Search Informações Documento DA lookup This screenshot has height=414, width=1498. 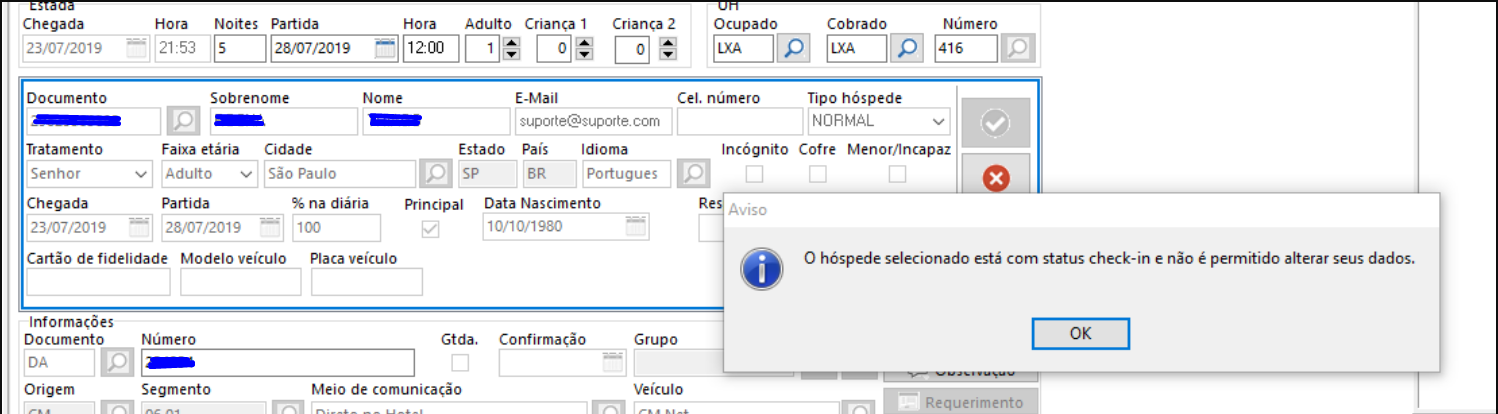(x=118, y=362)
